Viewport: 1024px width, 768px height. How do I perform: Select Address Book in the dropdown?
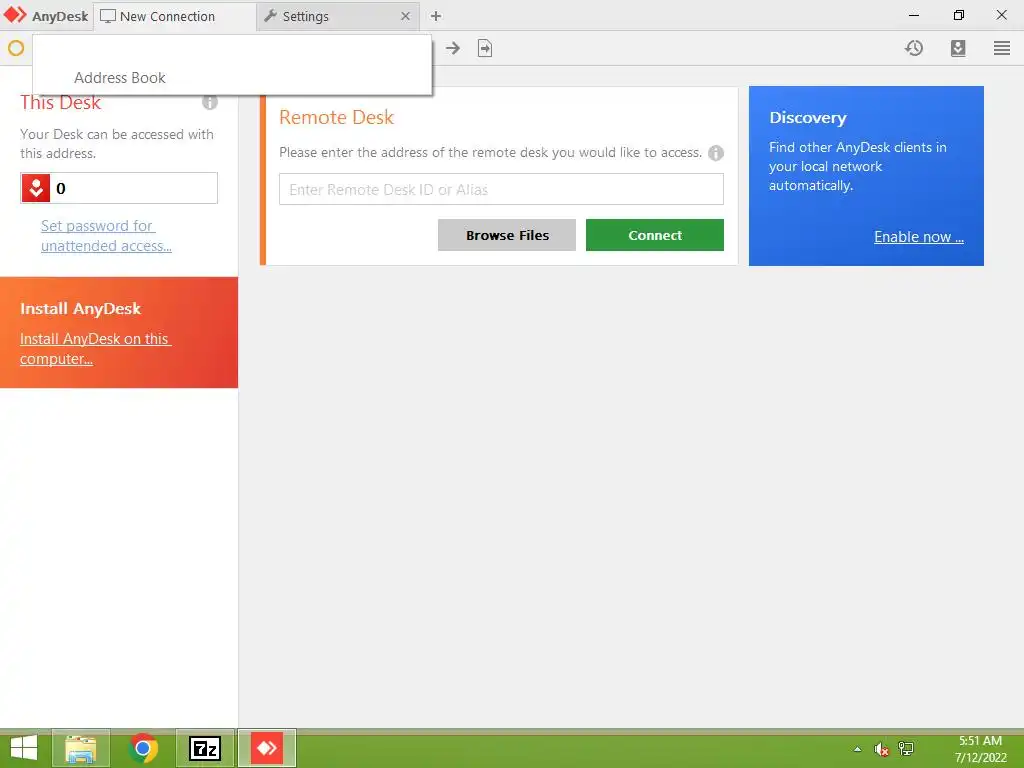pos(120,78)
